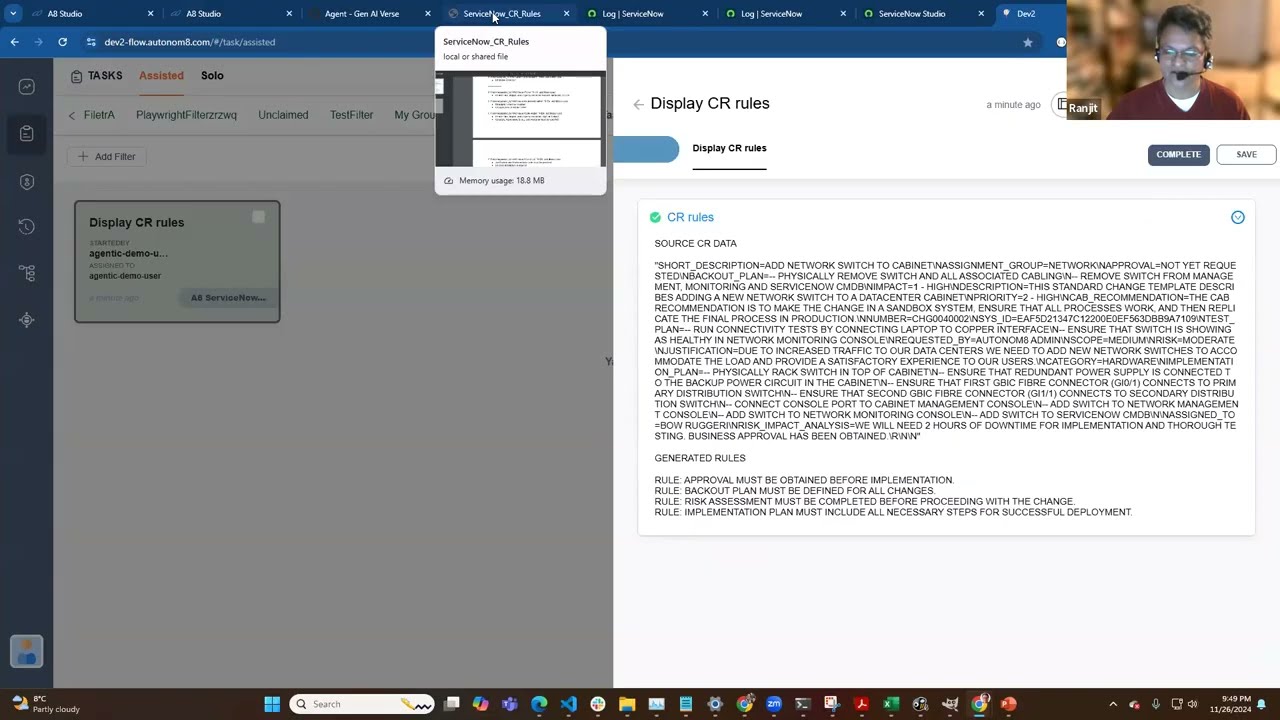
Task: Click the browser forward arrow
Action: (x=38, y=42)
